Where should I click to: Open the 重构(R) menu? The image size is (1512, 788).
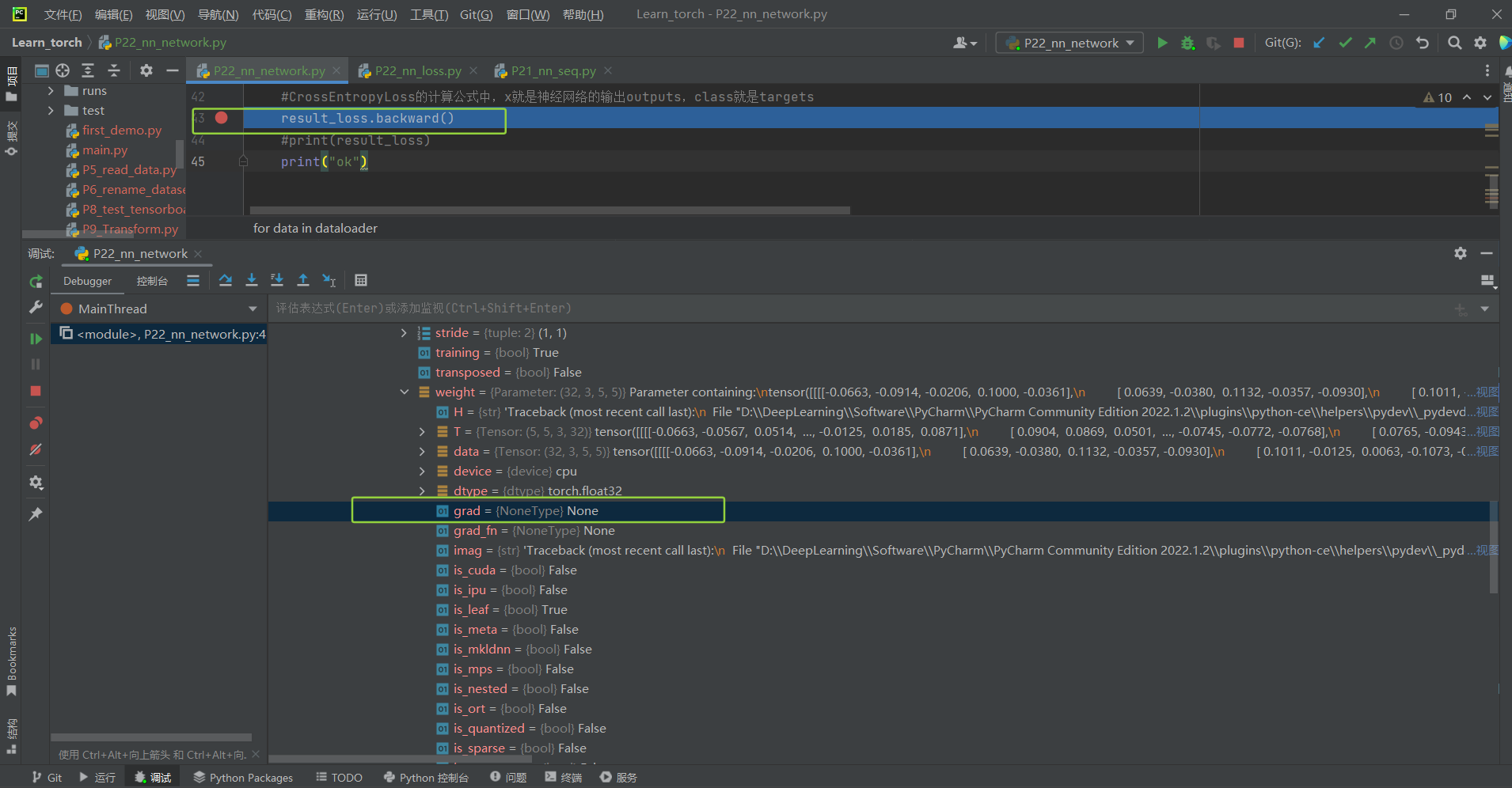point(324,14)
